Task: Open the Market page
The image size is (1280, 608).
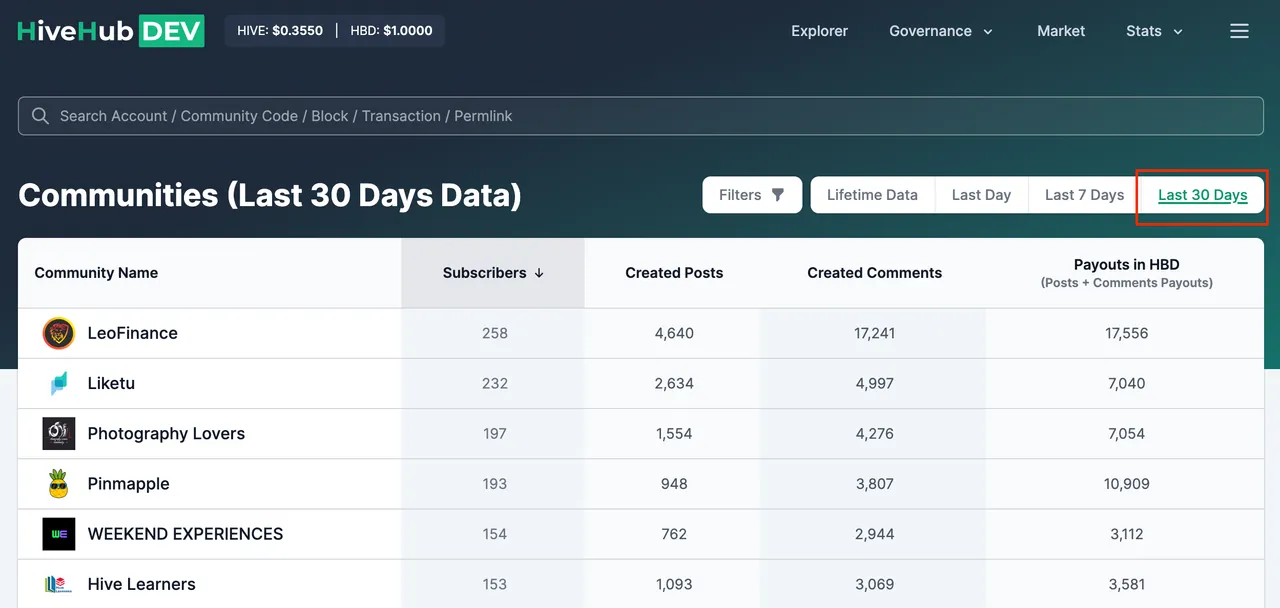Action: point(1061,31)
